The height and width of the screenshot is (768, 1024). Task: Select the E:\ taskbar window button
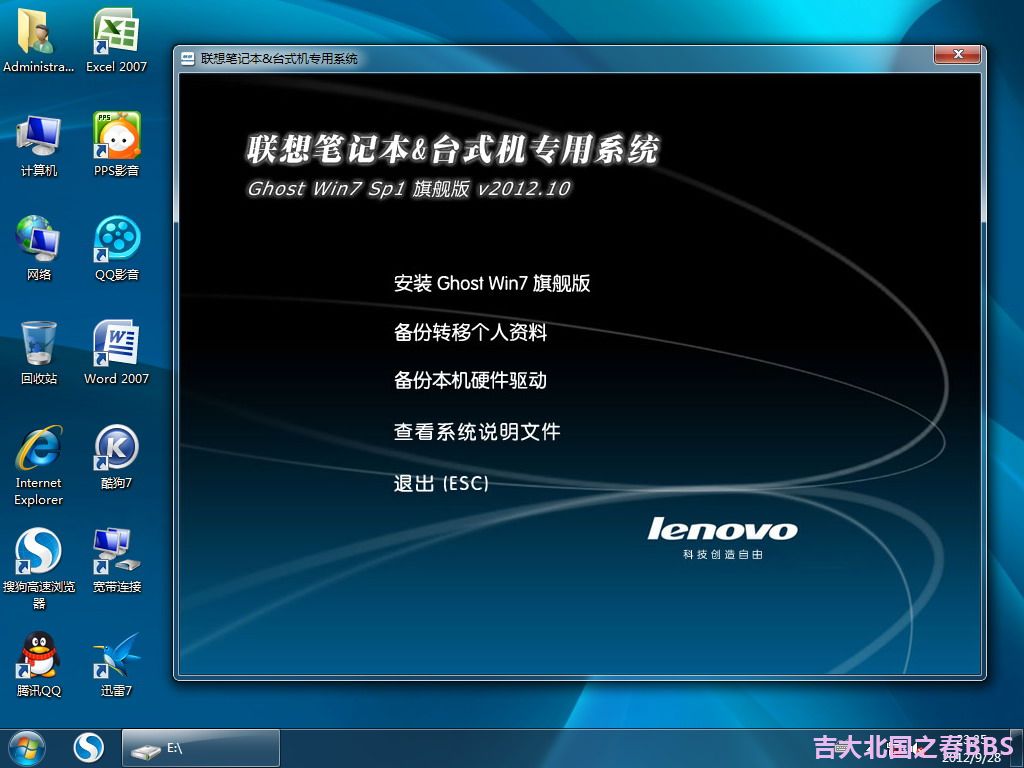[x=200, y=748]
